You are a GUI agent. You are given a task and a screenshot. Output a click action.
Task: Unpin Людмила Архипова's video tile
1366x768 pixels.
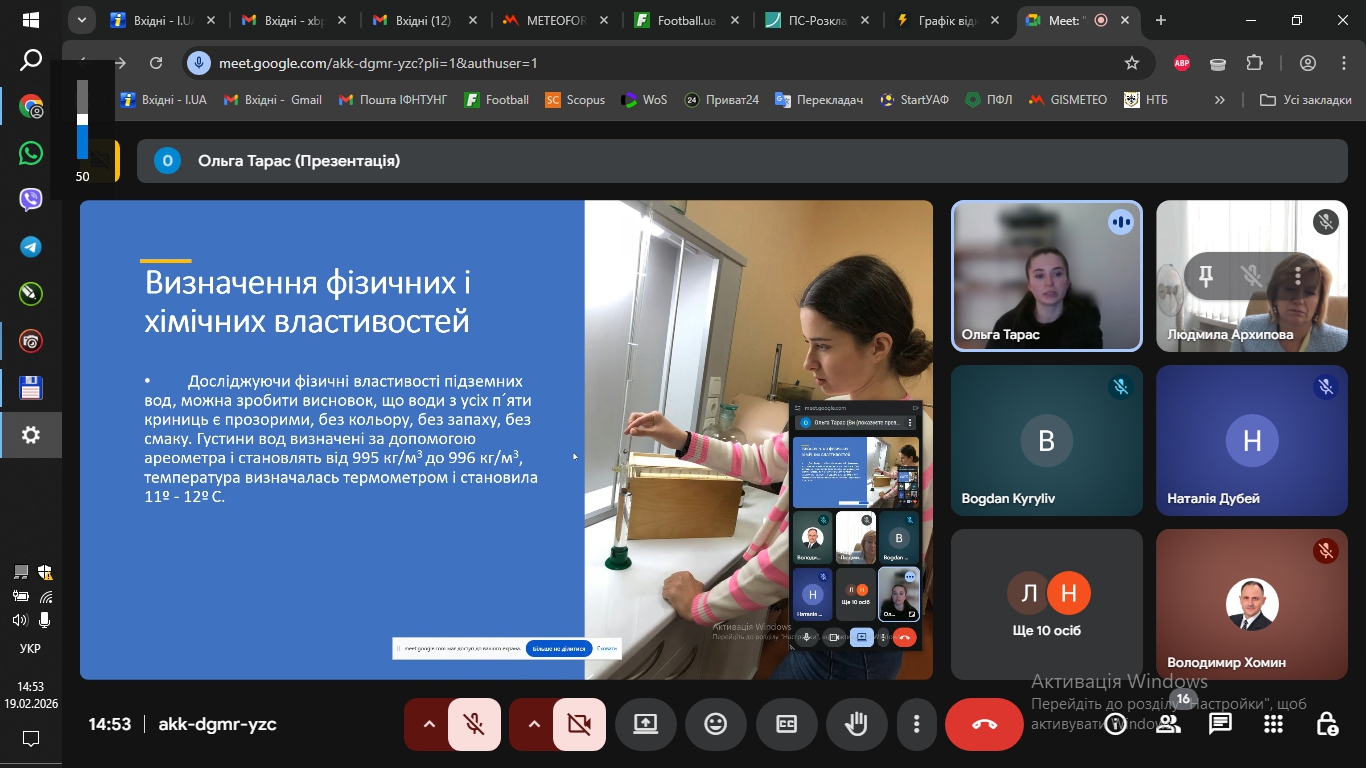(x=1207, y=277)
